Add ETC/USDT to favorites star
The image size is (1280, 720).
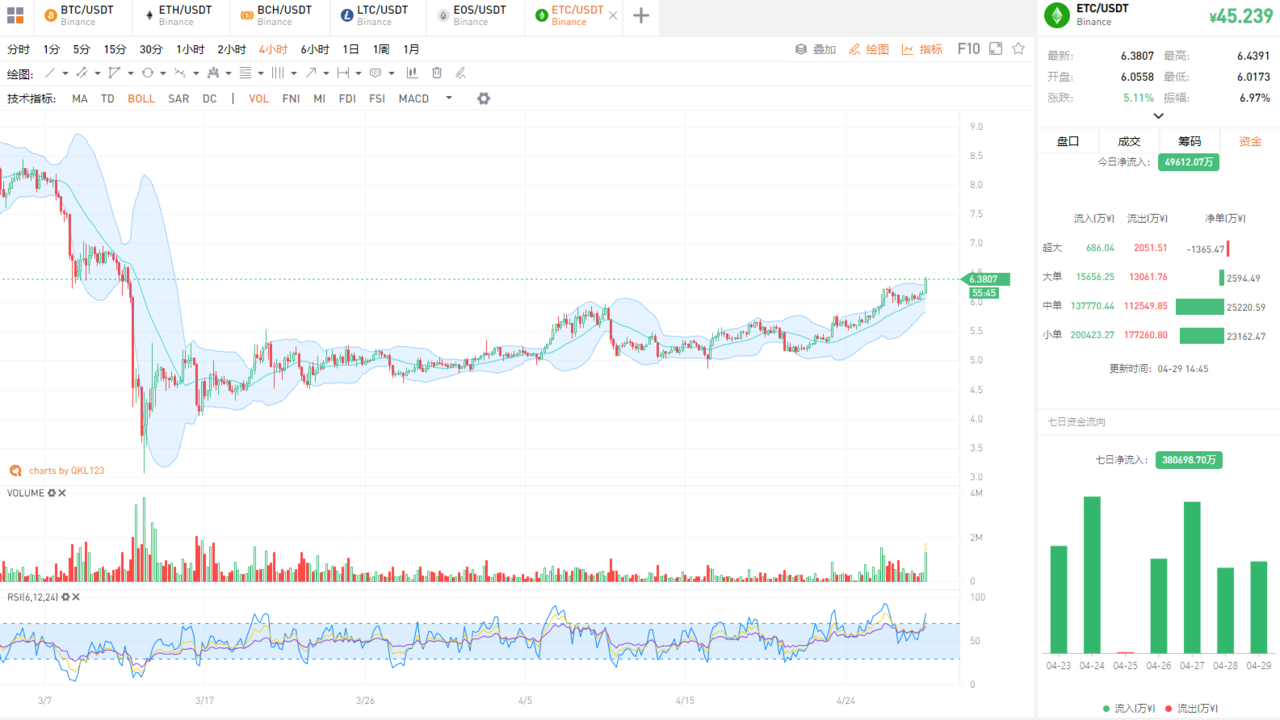coord(1018,48)
